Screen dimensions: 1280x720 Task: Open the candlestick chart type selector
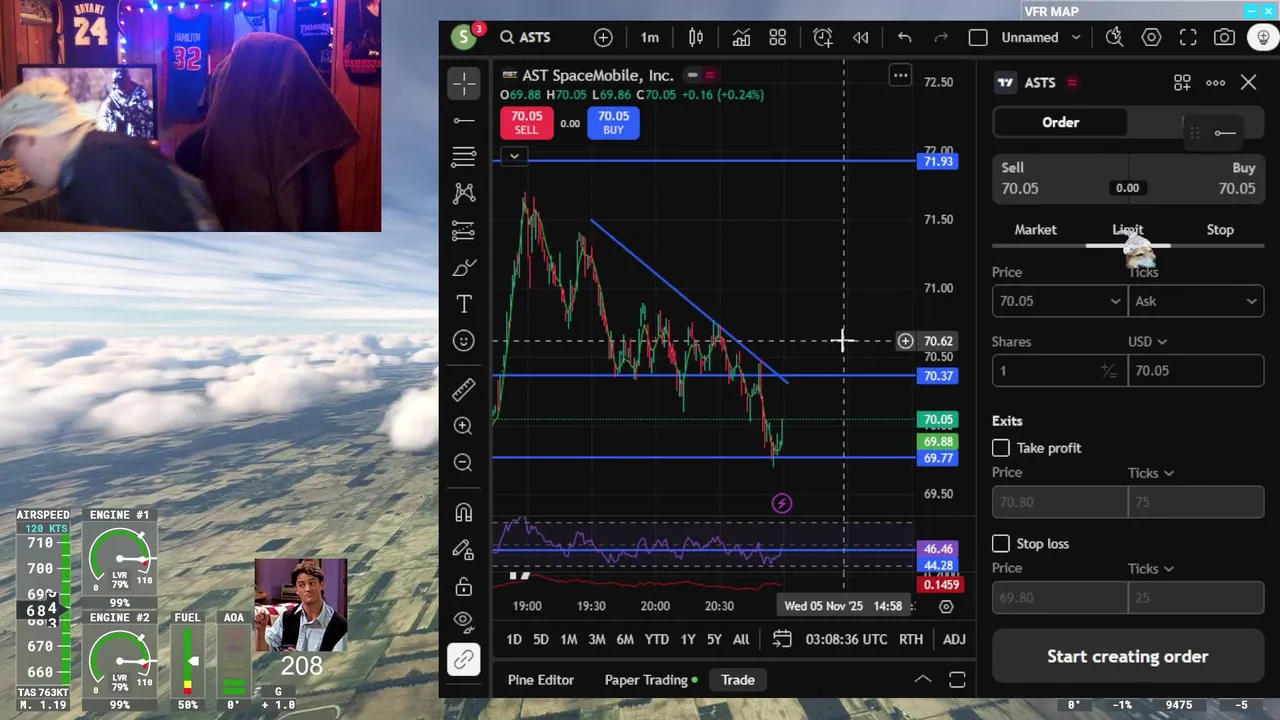pos(696,37)
